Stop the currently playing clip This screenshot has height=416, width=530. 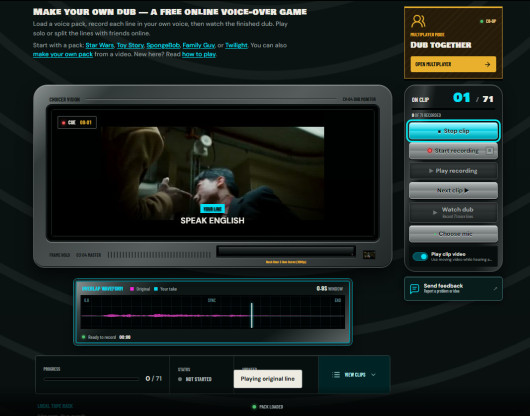click(453, 131)
